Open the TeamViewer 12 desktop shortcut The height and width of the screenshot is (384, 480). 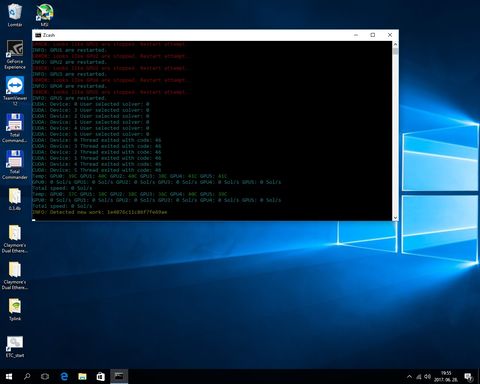pyautogui.click(x=15, y=91)
